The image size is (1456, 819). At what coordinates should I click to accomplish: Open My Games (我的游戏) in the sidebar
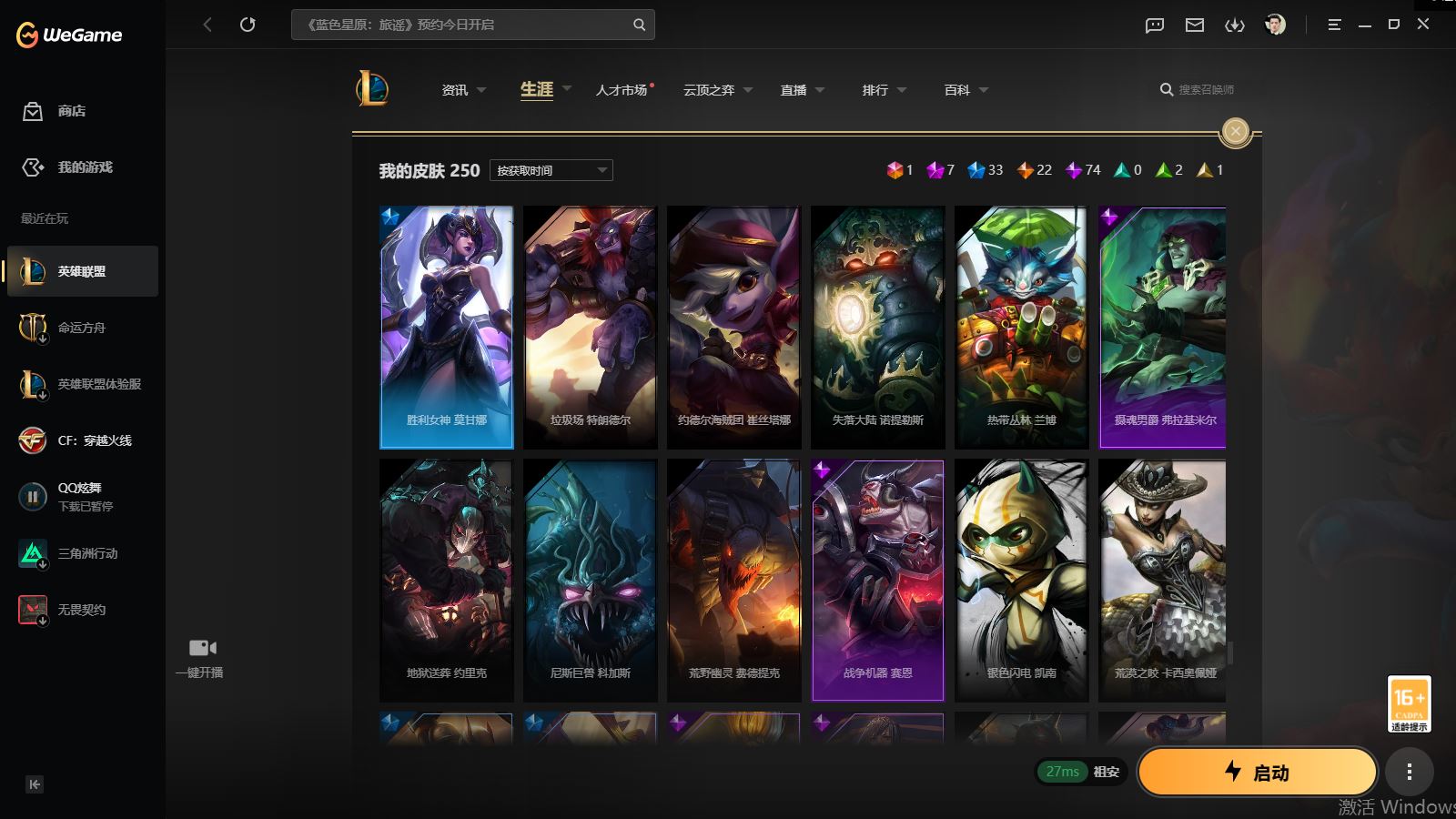click(x=67, y=167)
